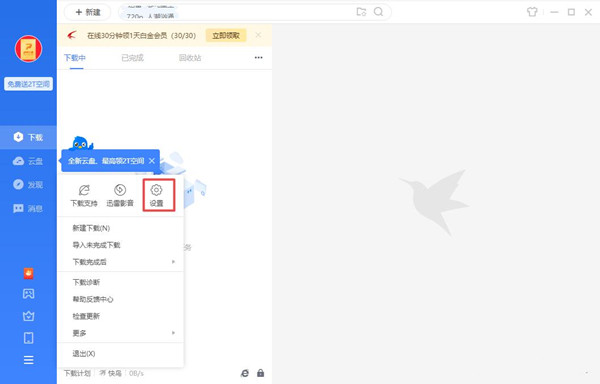600x384 pixels.
Task: Click the IE browser icon in status bar
Action: pos(245,373)
